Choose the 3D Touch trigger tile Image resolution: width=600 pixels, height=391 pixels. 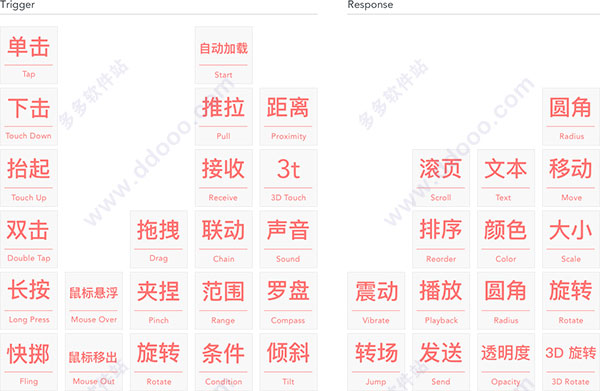coord(289,178)
